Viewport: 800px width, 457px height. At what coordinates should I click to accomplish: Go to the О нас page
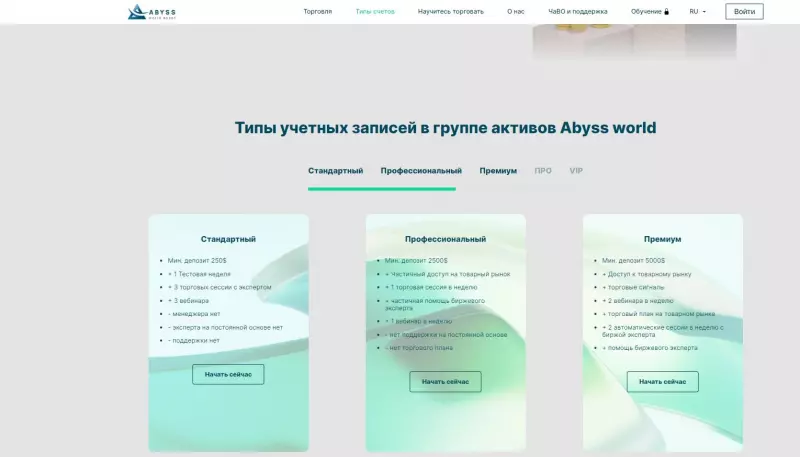(x=516, y=11)
